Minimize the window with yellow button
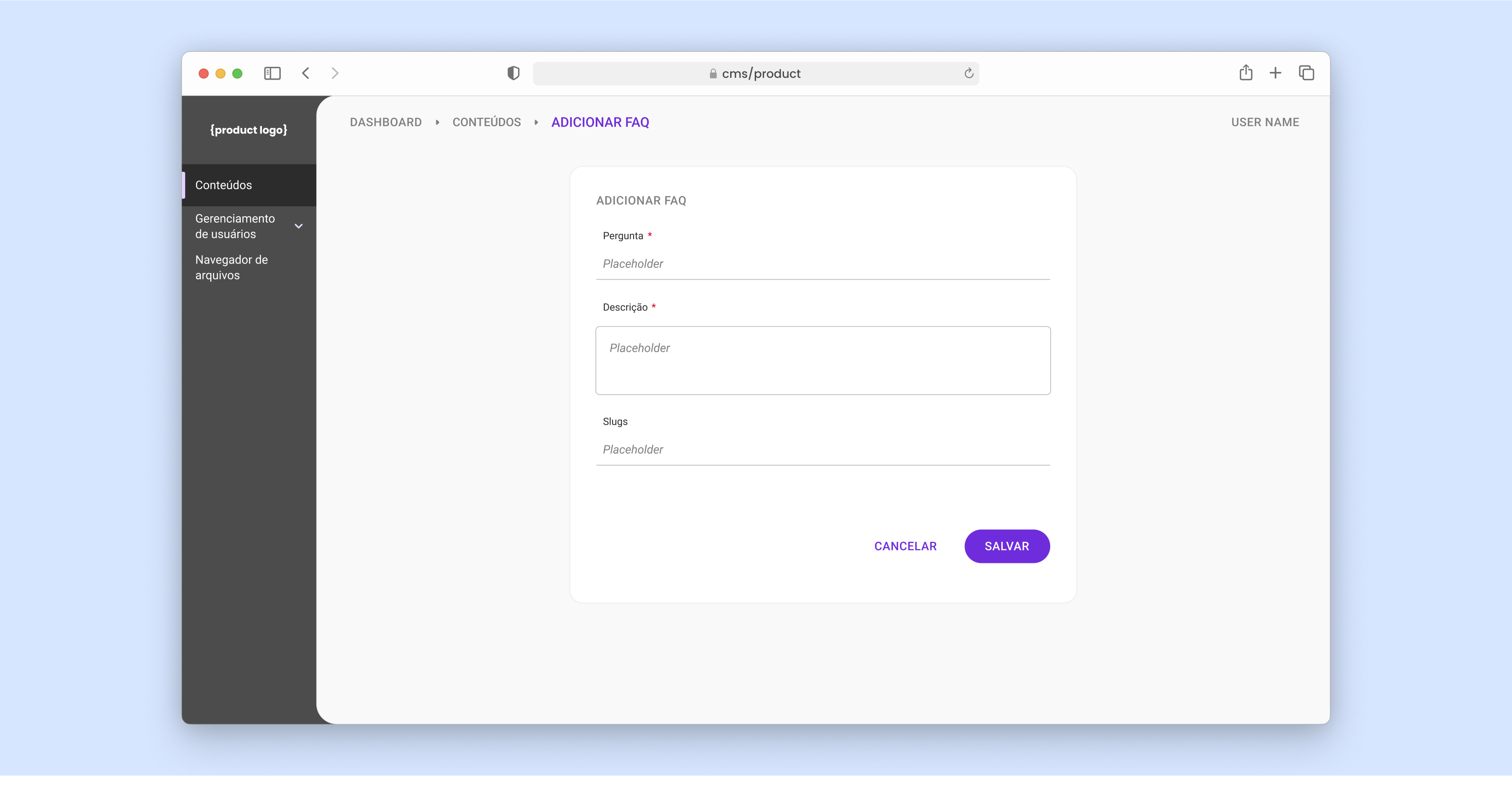Image resolution: width=1512 pixels, height=796 pixels. tap(221, 73)
